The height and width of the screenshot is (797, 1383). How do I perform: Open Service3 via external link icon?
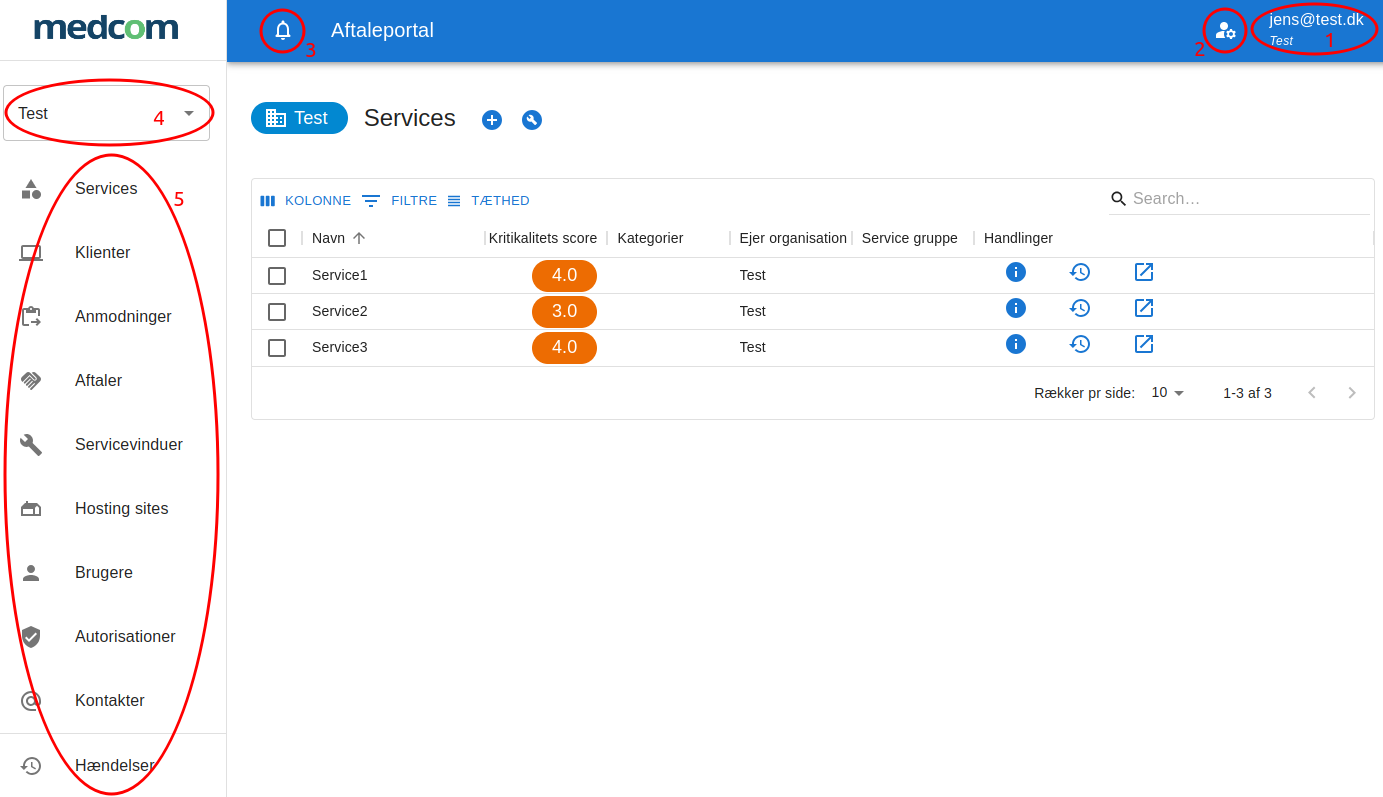point(1144,344)
